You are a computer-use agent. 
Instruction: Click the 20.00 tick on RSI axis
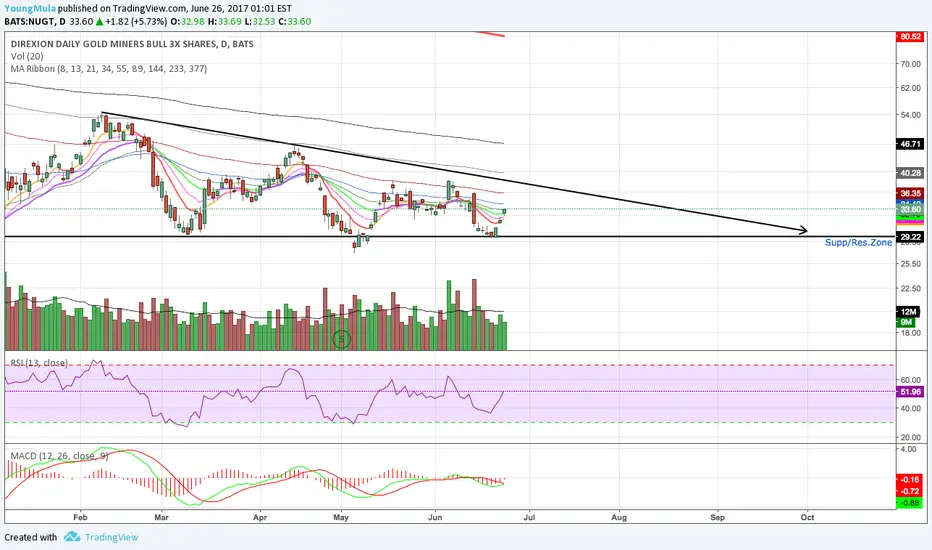(911, 437)
